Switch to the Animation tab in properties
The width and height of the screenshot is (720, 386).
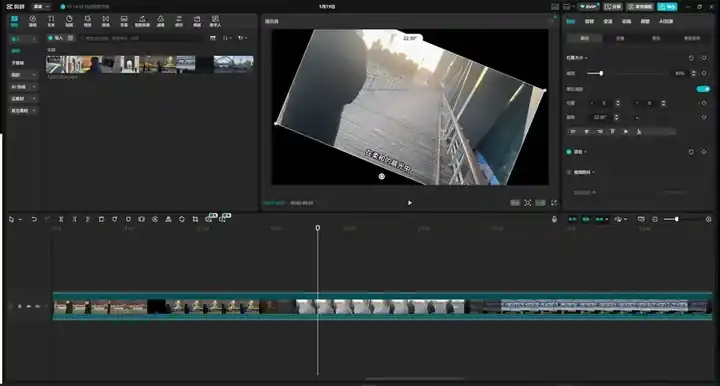pos(626,21)
